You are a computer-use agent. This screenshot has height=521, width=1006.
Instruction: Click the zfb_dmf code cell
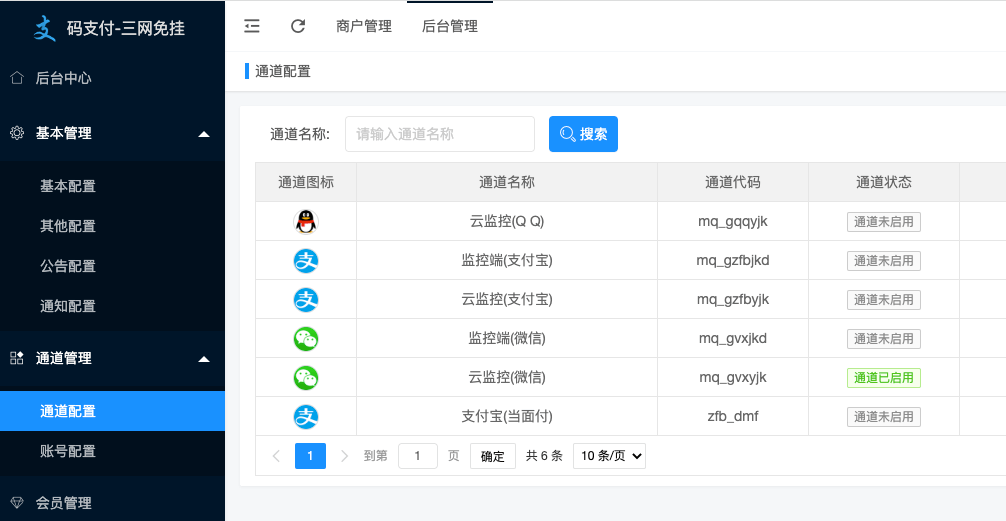pos(733,416)
